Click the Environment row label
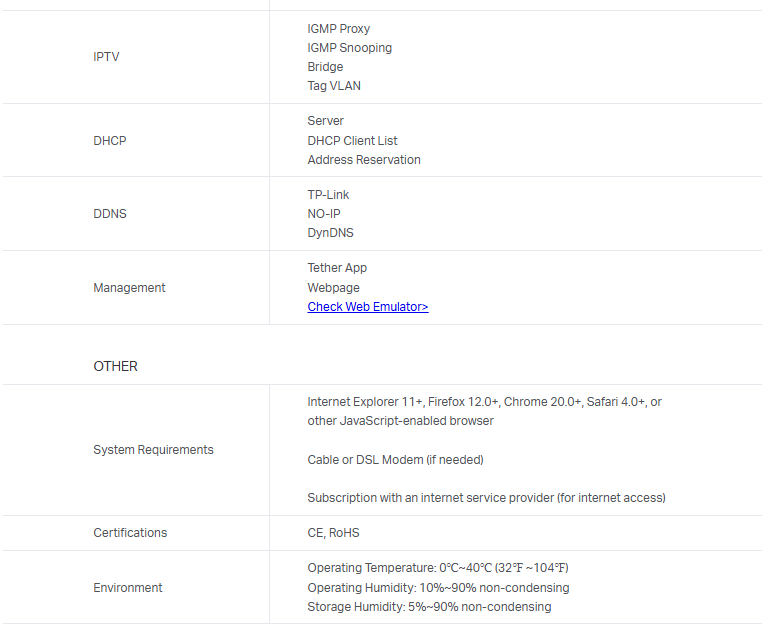The height and width of the screenshot is (636, 762). [x=128, y=588]
